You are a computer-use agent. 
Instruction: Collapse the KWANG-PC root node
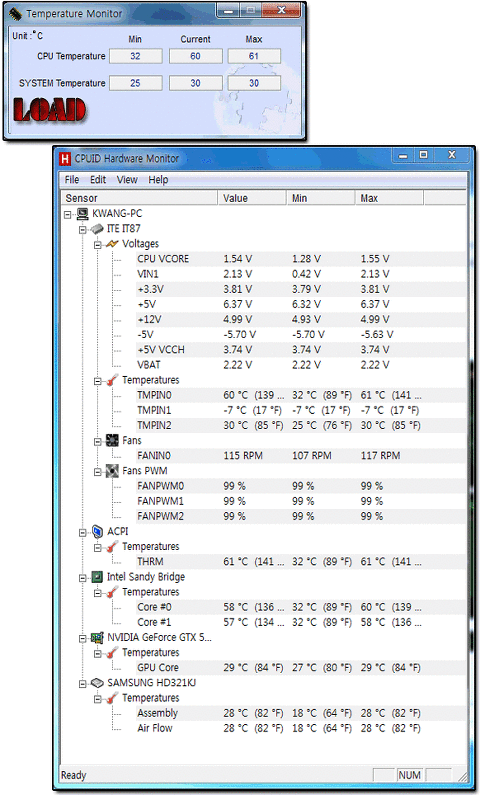click(67, 214)
